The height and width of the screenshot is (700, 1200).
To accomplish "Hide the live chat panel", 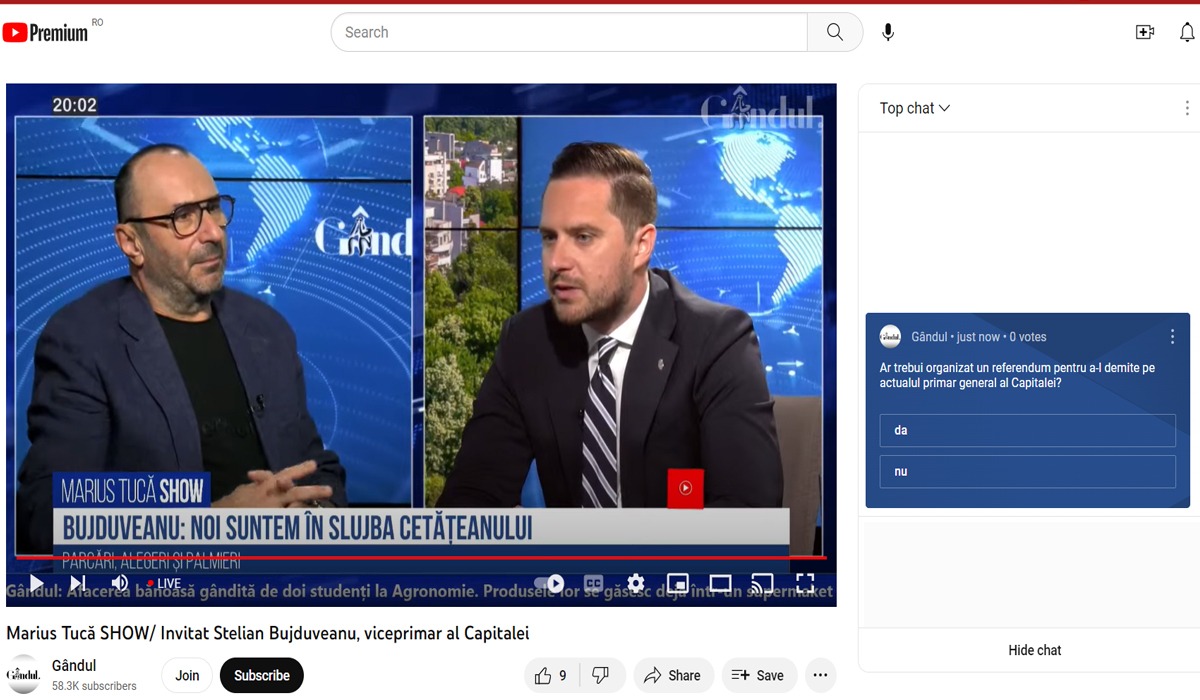I will 1034,650.
